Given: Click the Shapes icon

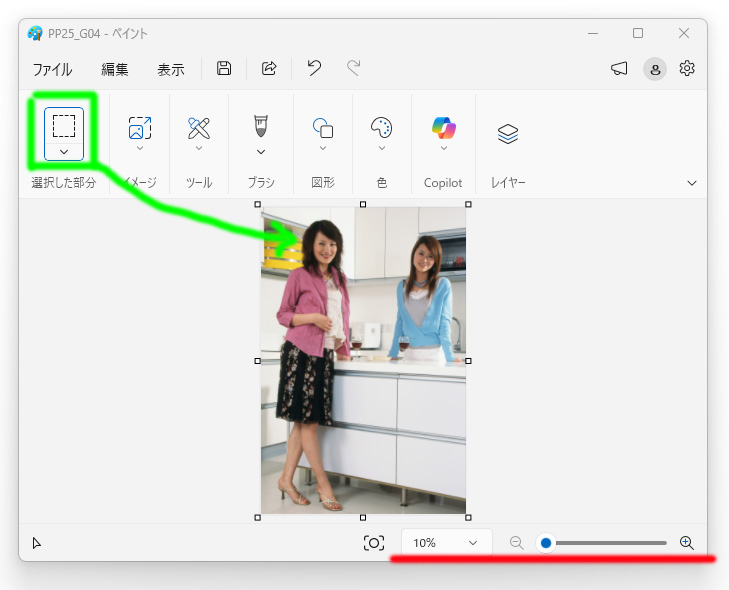Looking at the screenshot, I should pyautogui.click(x=323, y=128).
